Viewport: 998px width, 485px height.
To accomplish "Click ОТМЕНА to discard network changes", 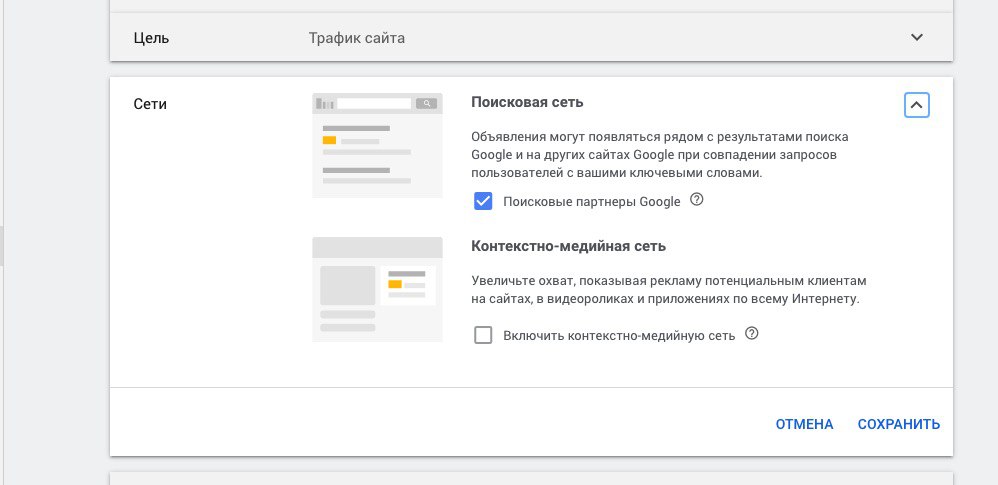I will [x=804, y=424].
